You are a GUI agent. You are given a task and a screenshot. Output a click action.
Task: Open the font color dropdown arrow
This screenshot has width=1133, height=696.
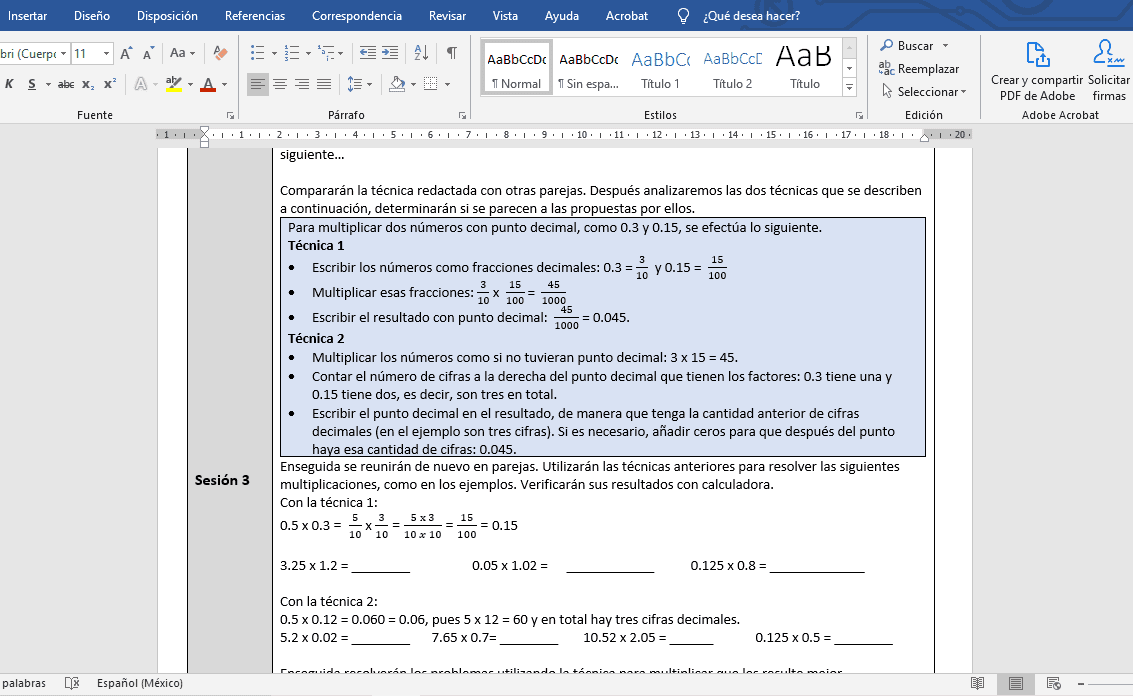tap(225, 85)
